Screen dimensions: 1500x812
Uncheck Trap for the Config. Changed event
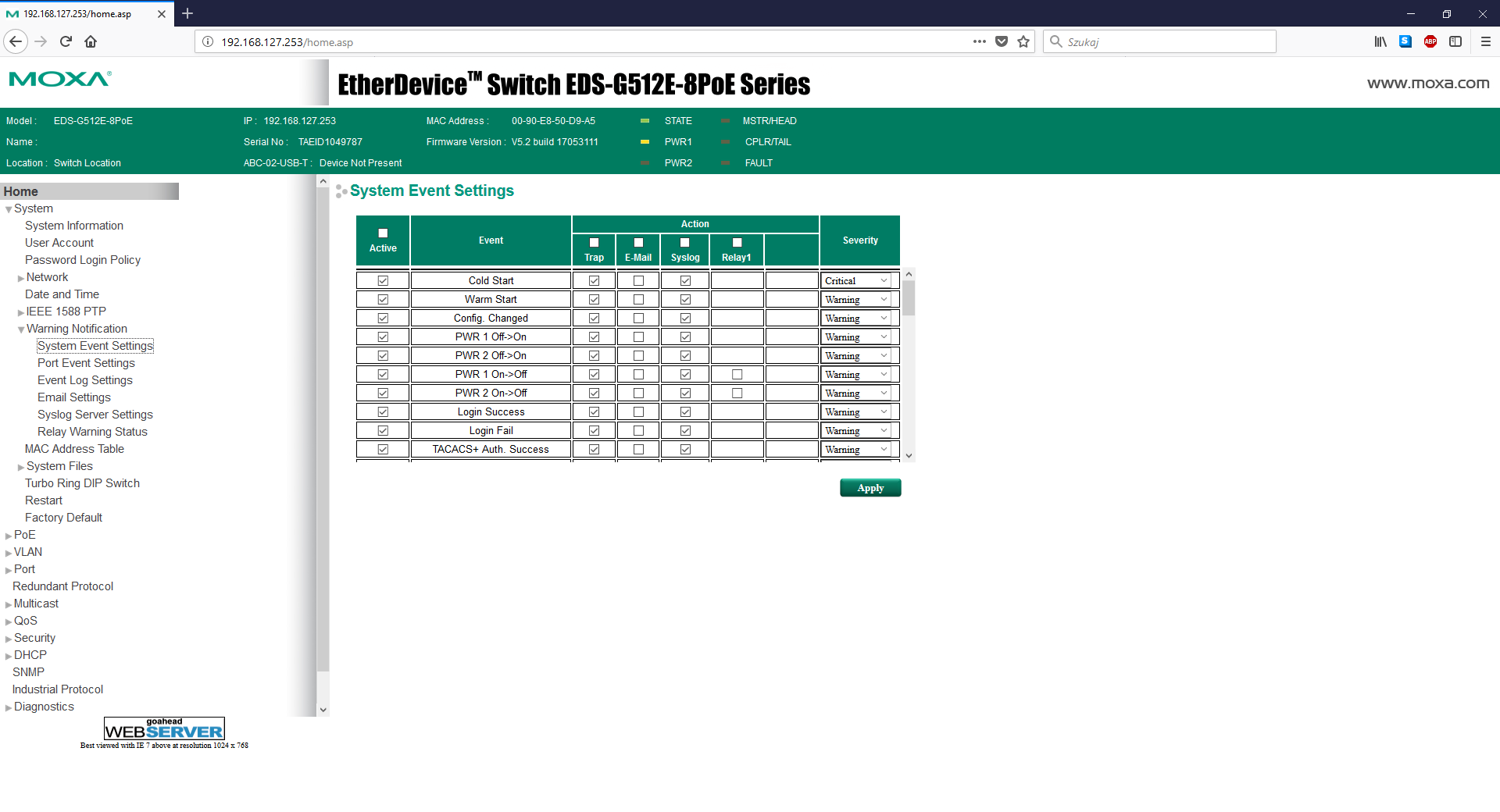pos(594,318)
